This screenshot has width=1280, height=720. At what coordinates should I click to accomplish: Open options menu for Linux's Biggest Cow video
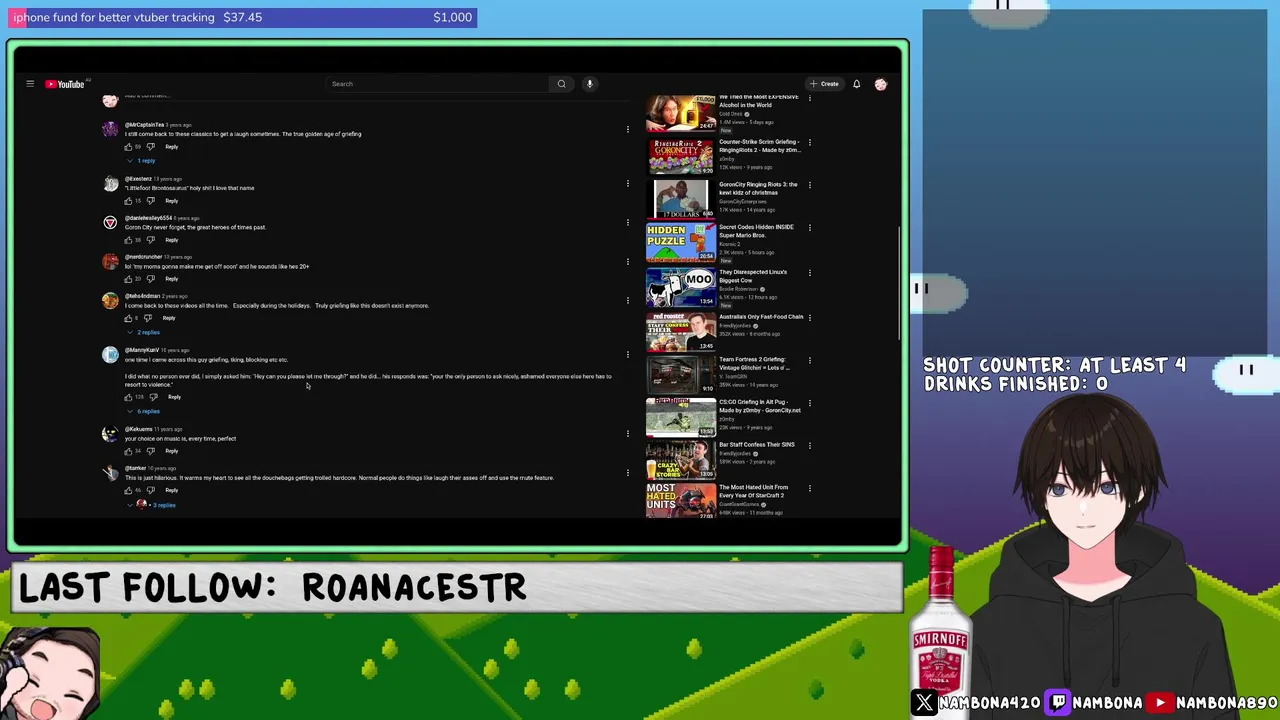coord(809,272)
